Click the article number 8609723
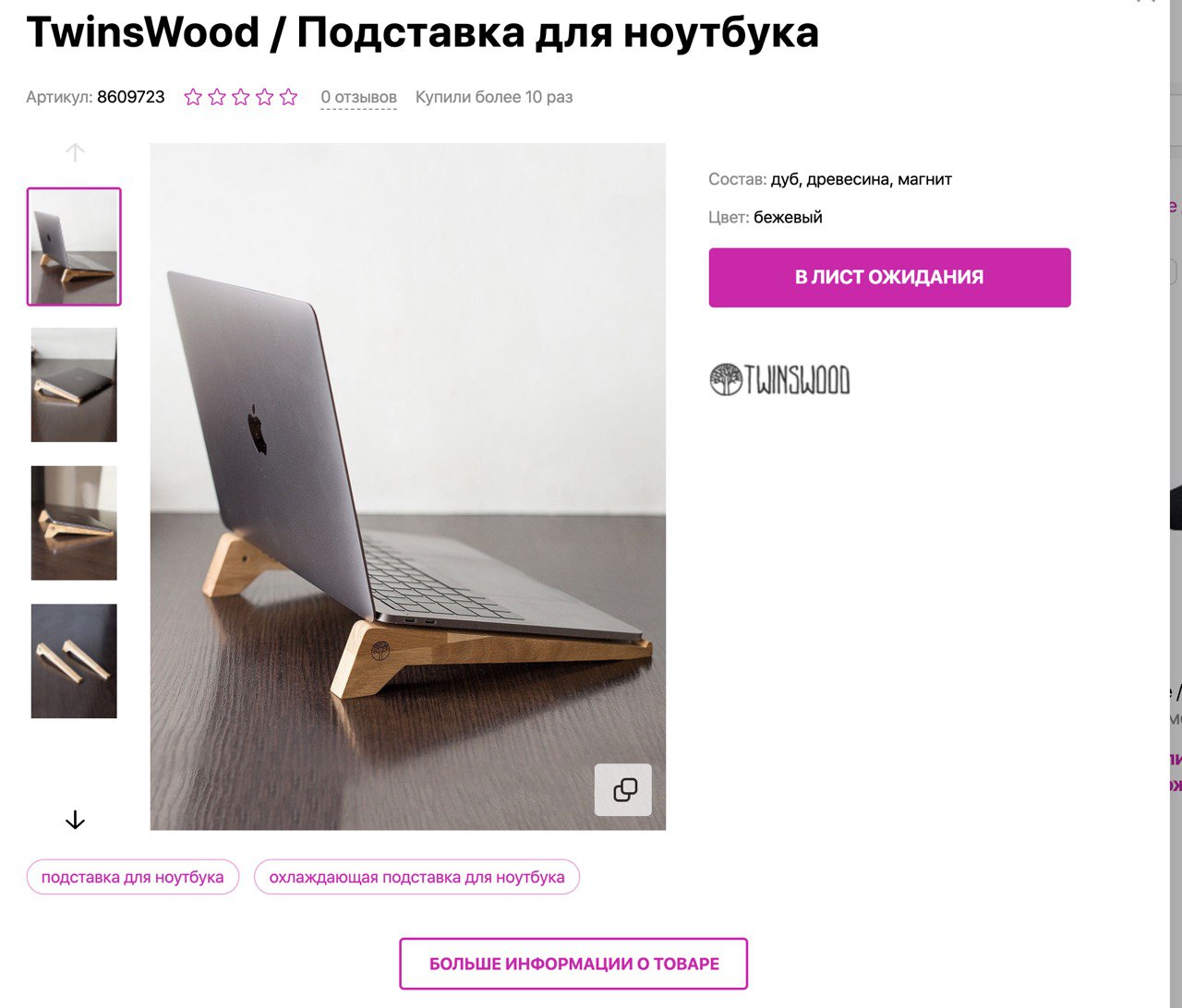The image size is (1182, 1008). point(131,97)
